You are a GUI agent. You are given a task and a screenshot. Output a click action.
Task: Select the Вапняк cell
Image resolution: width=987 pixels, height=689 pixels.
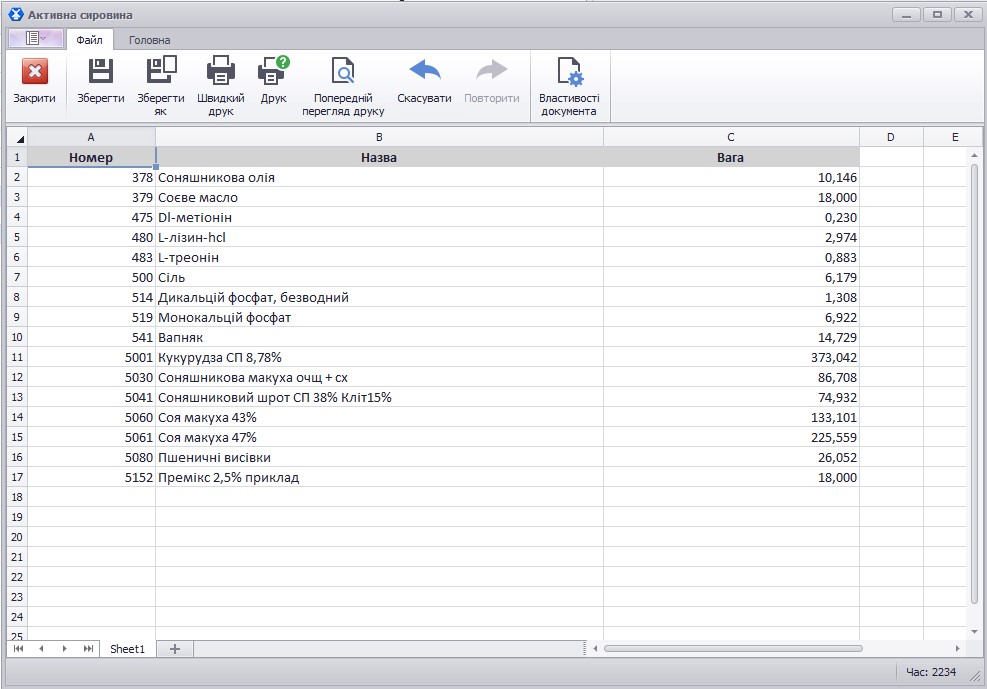coord(379,337)
